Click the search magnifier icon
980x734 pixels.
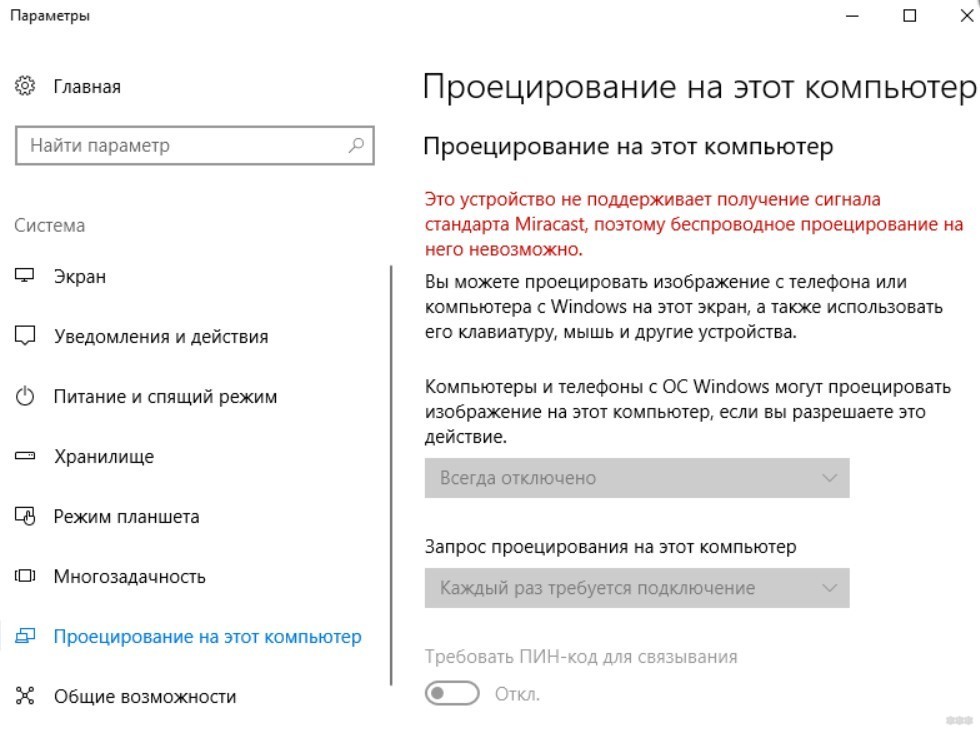point(355,145)
